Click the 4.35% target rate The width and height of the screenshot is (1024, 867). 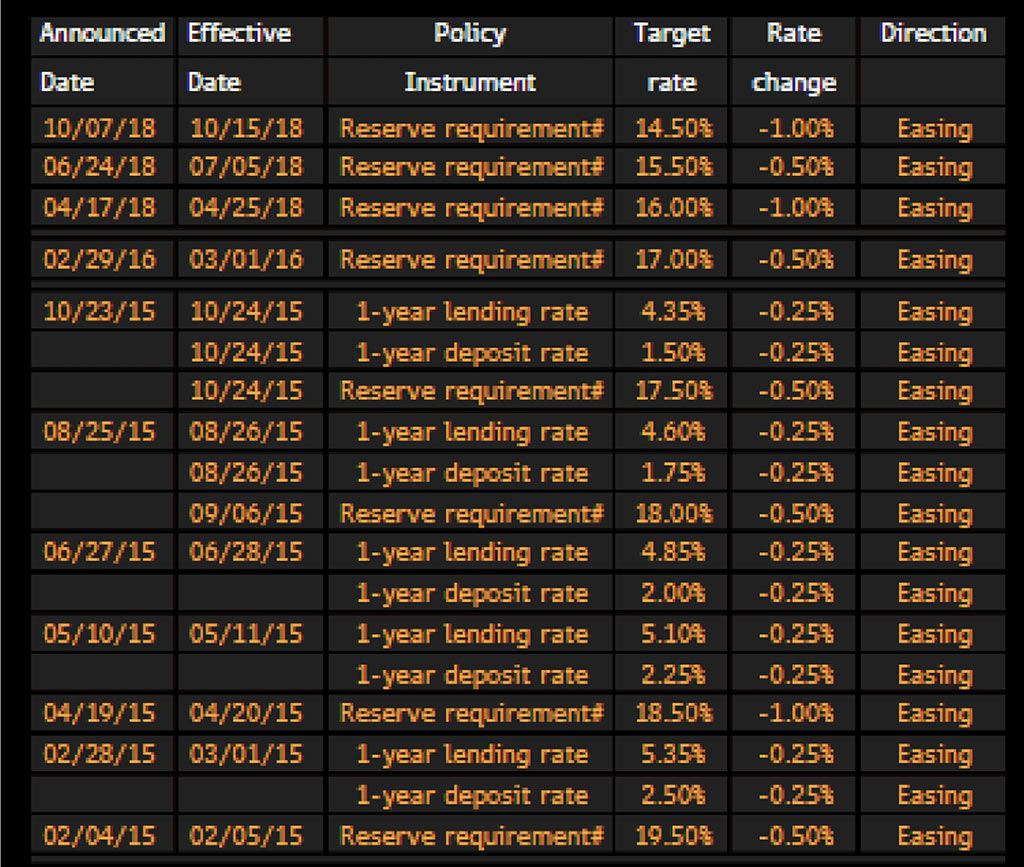(x=673, y=312)
